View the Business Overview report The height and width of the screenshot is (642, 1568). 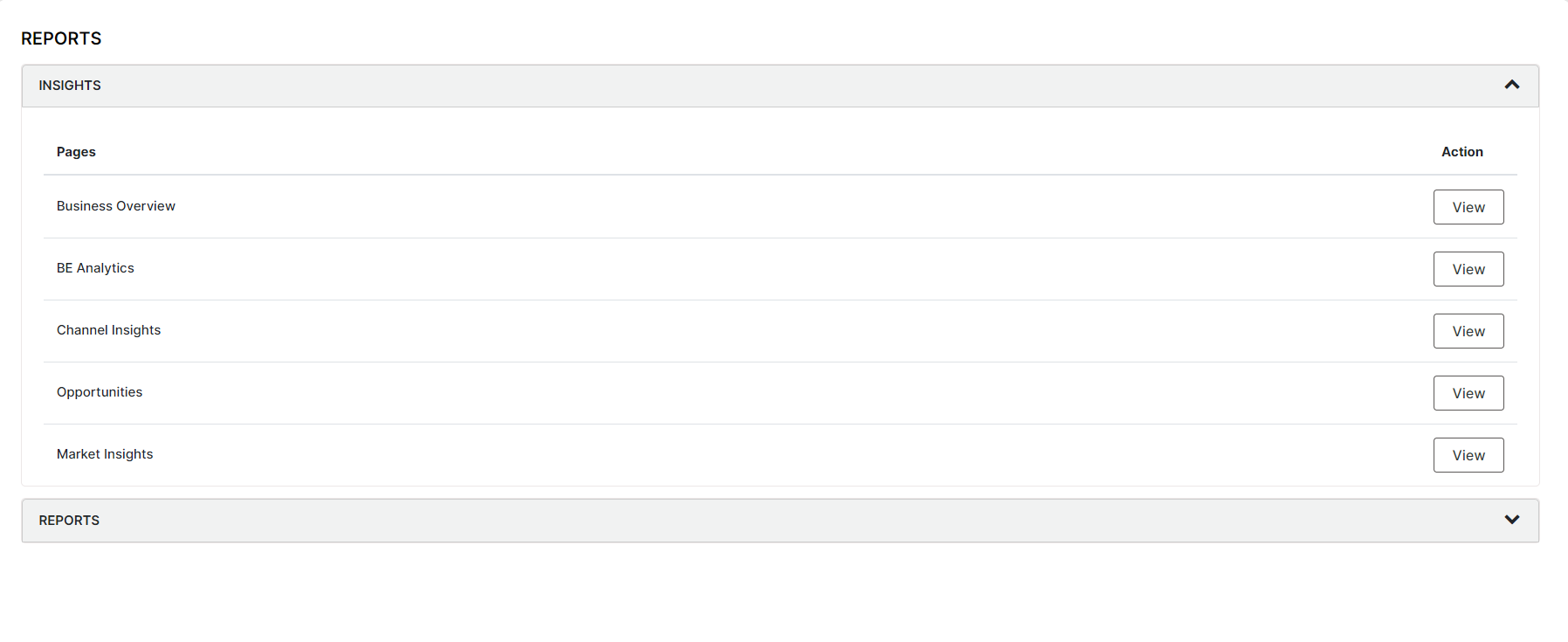(1468, 207)
